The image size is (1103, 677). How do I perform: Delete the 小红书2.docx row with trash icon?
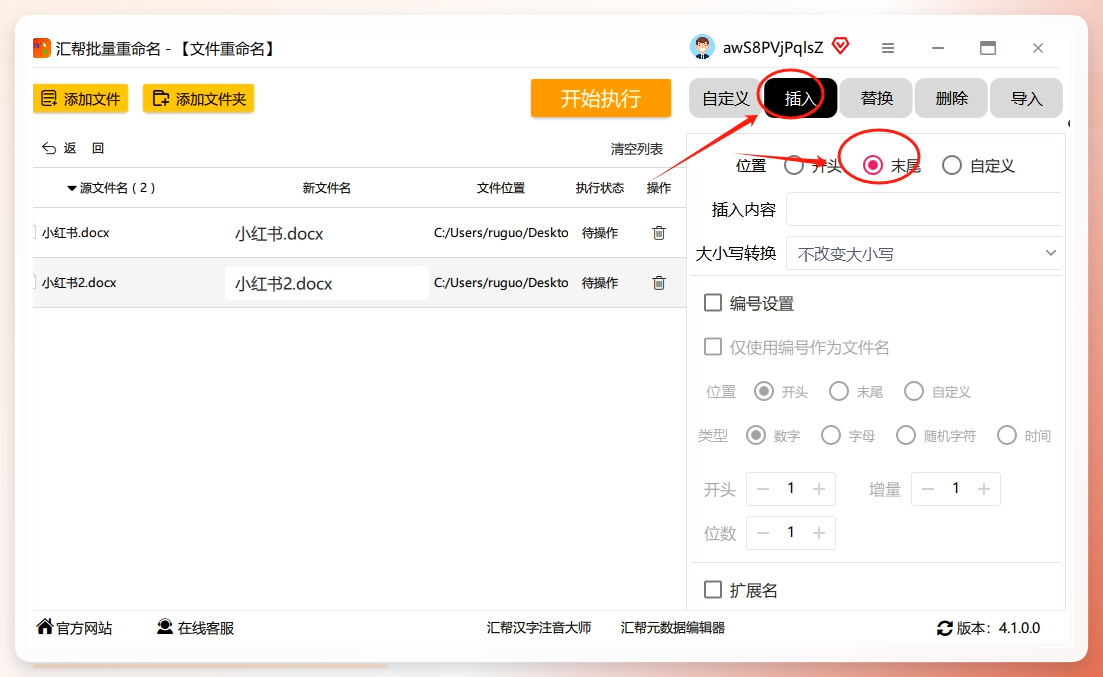[x=658, y=283]
